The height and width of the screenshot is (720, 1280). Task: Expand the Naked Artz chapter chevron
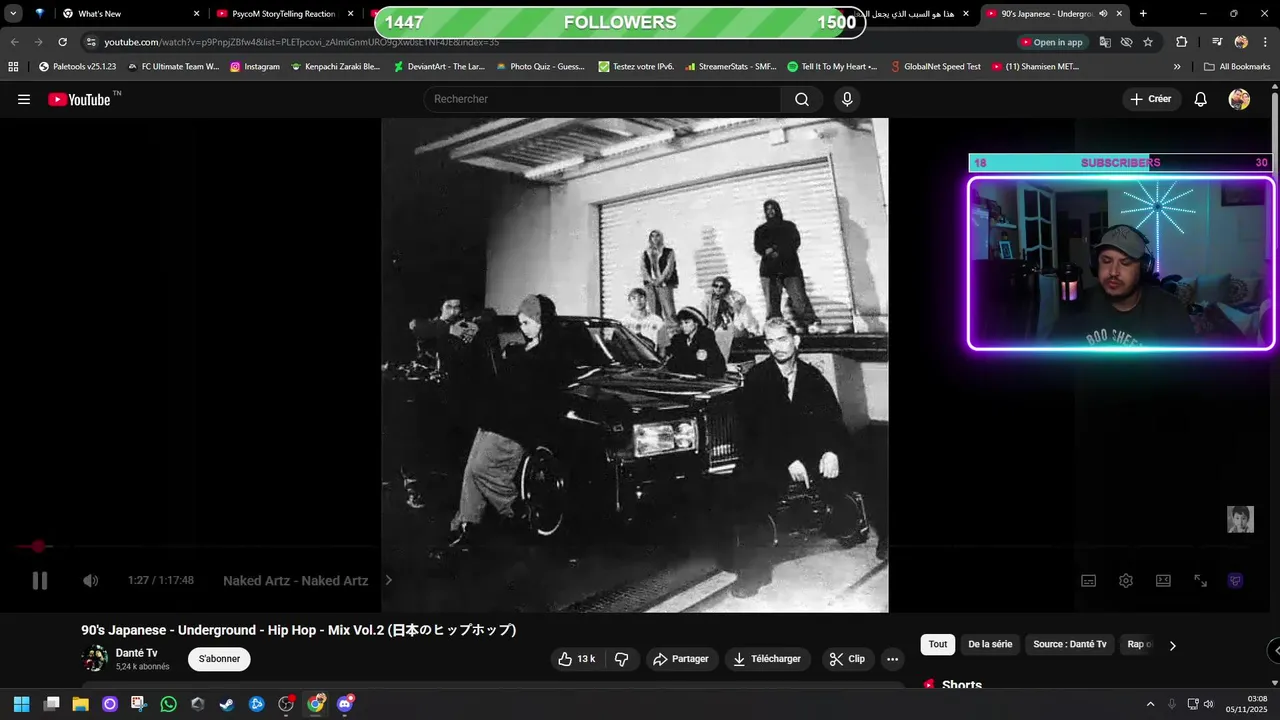[388, 581]
